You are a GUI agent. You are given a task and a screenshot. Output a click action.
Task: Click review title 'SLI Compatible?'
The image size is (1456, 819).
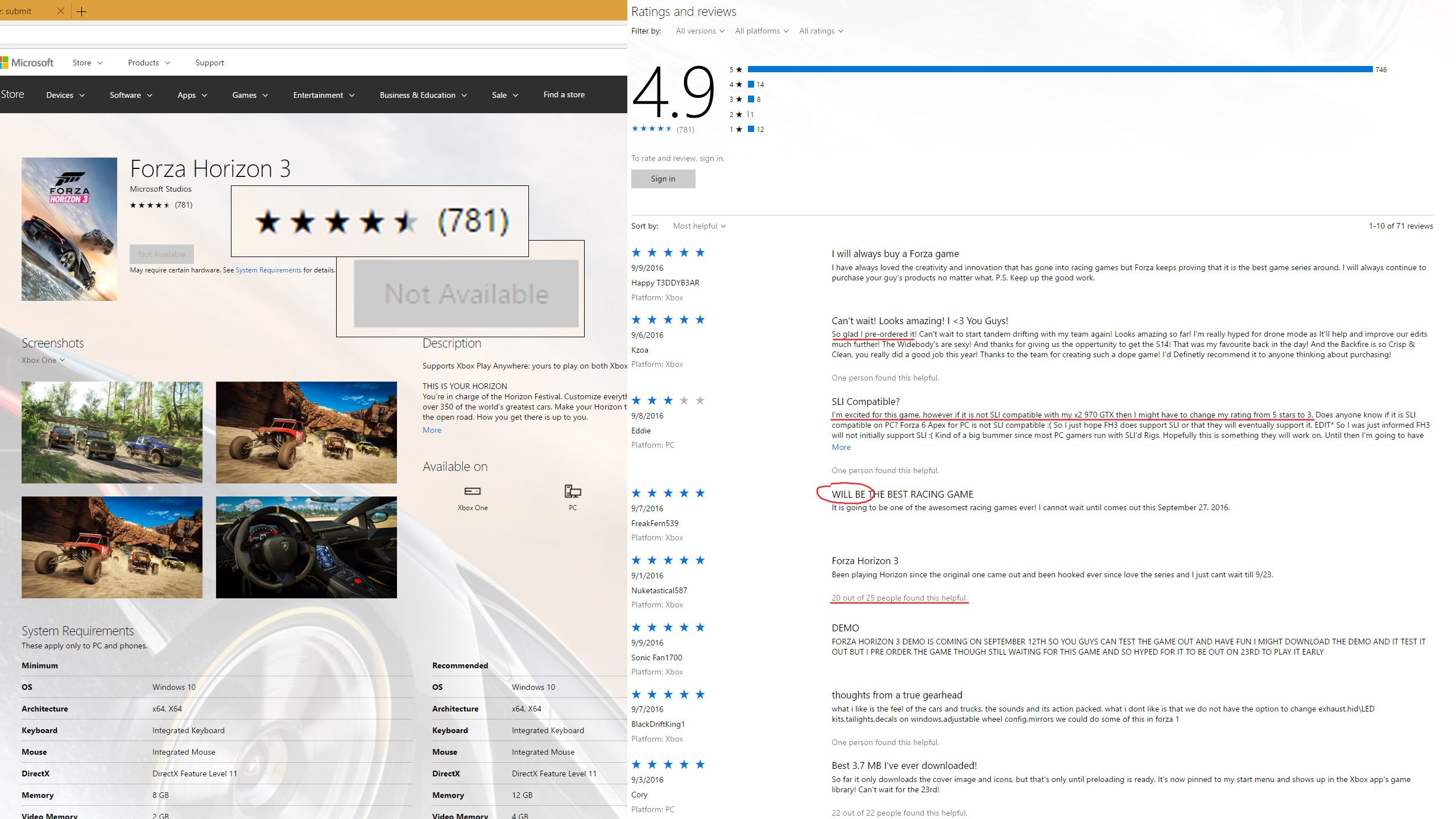(865, 402)
